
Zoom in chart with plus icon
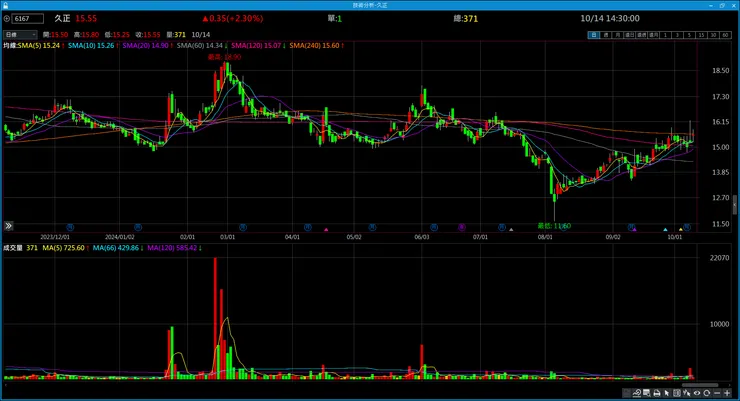(x=727, y=393)
